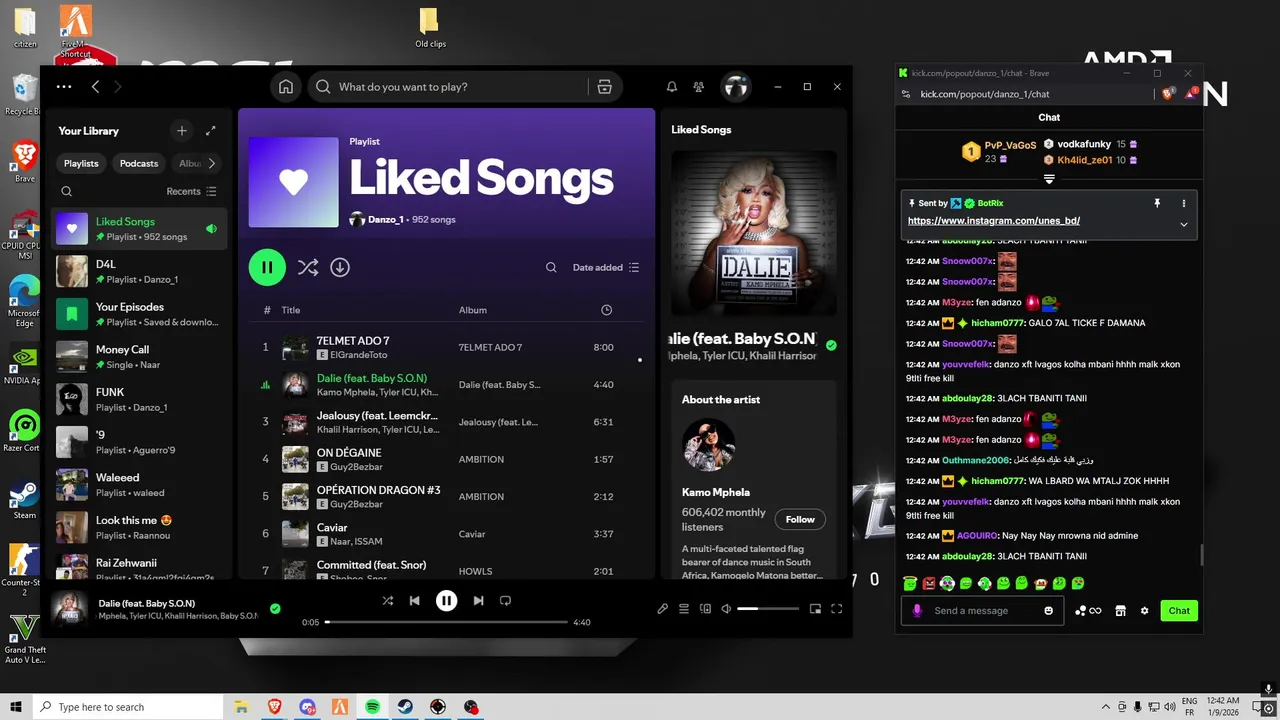Download the Liked Songs playlist
Viewport: 1280px width, 720px height.
click(340, 267)
